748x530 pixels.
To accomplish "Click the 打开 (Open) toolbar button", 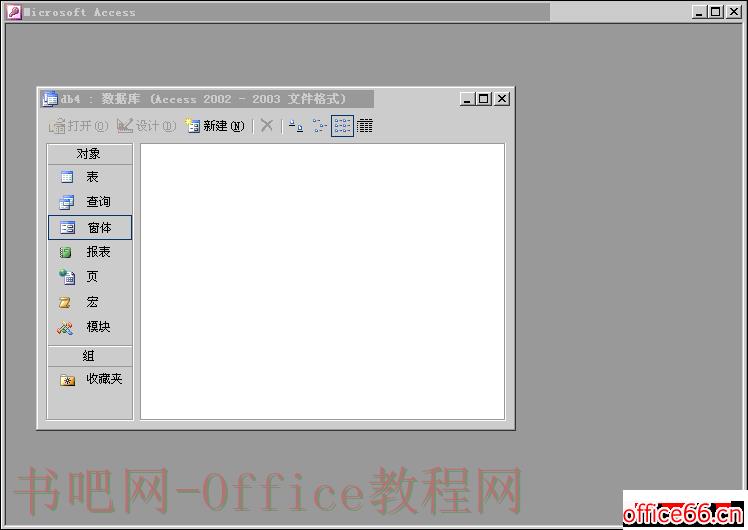I will [x=78, y=126].
